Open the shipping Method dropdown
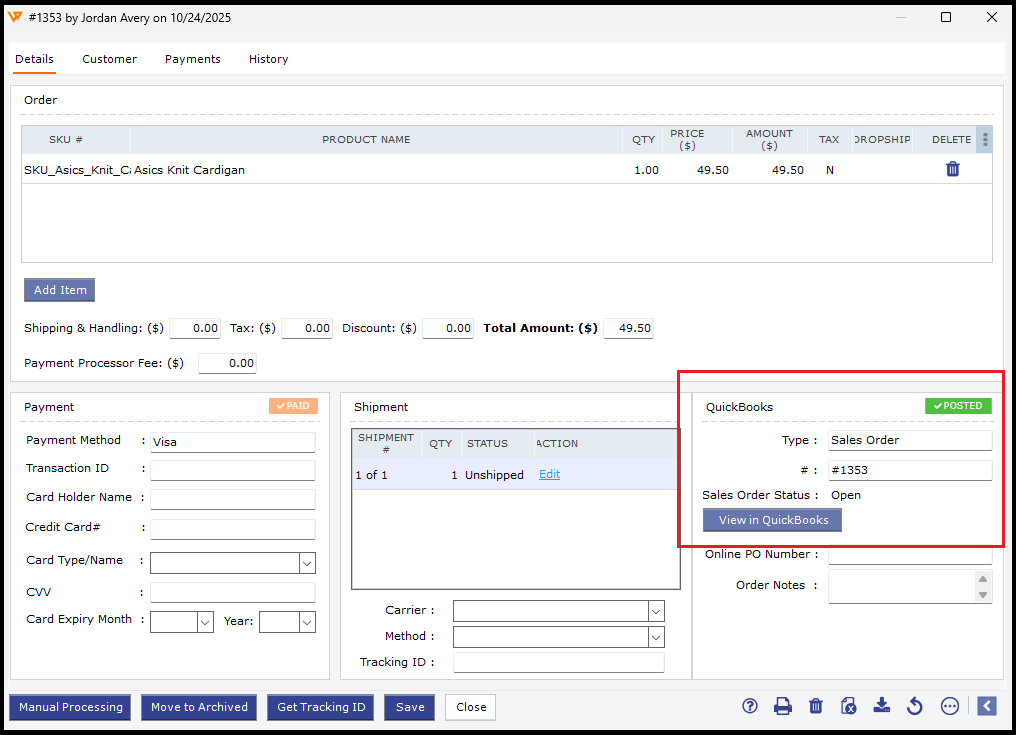 [x=656, y=637]
